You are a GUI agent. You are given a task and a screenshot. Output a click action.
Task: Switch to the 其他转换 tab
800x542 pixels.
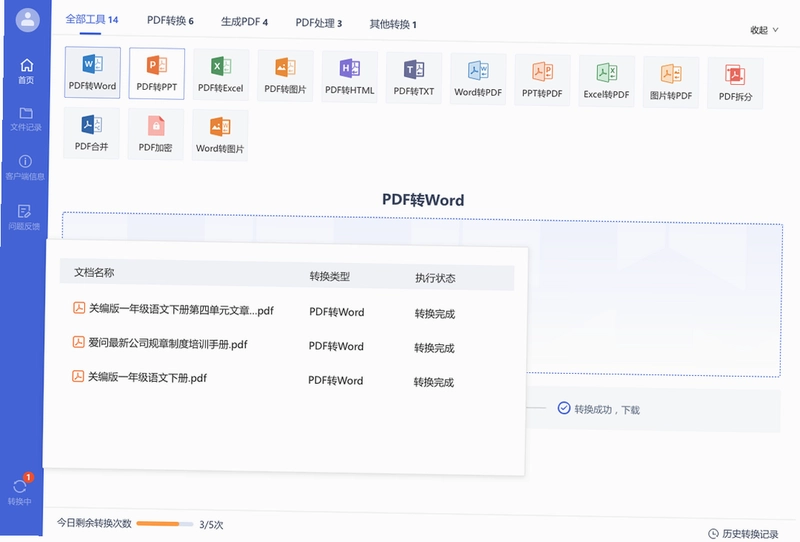click(393, 24)
